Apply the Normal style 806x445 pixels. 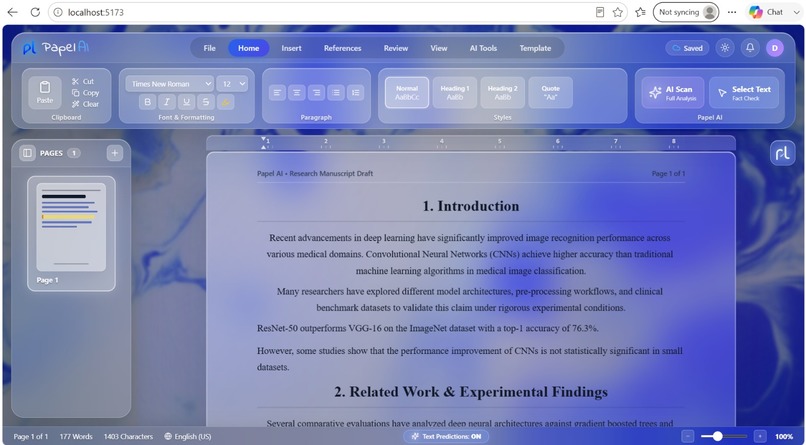tap(407, 92)
